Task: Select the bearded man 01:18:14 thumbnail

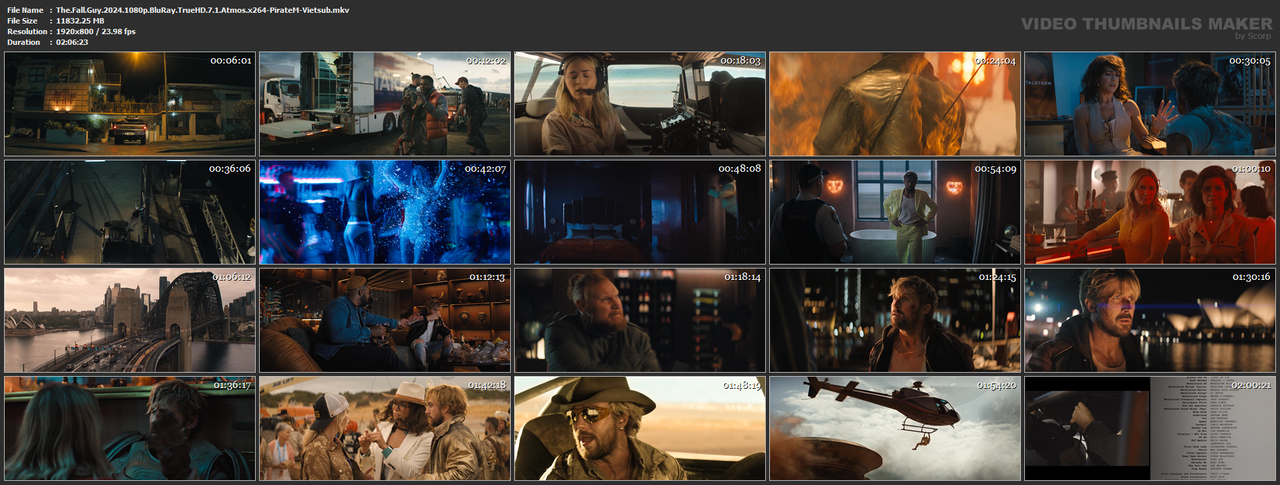Action: tap(640, 320)
